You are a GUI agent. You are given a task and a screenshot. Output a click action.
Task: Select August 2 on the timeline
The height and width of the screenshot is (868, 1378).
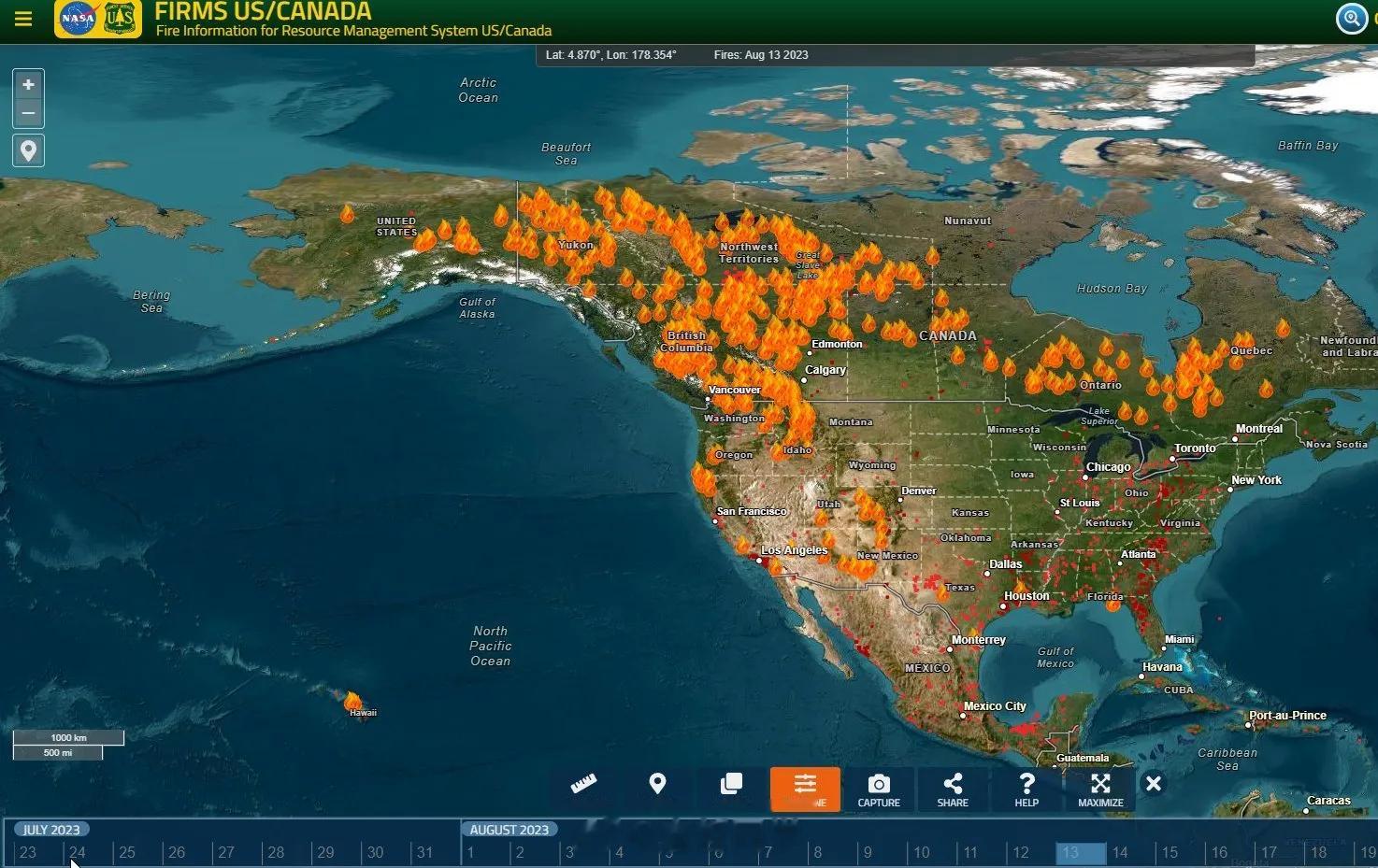point(520,852)
